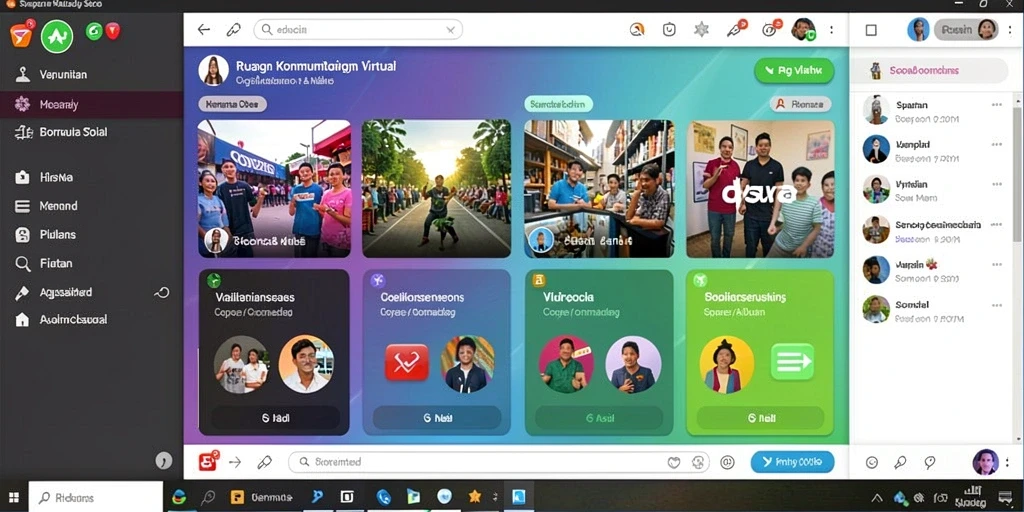Open the home icon in left sidebar
The image size is (1024, 512).
[x=22, y=320]
